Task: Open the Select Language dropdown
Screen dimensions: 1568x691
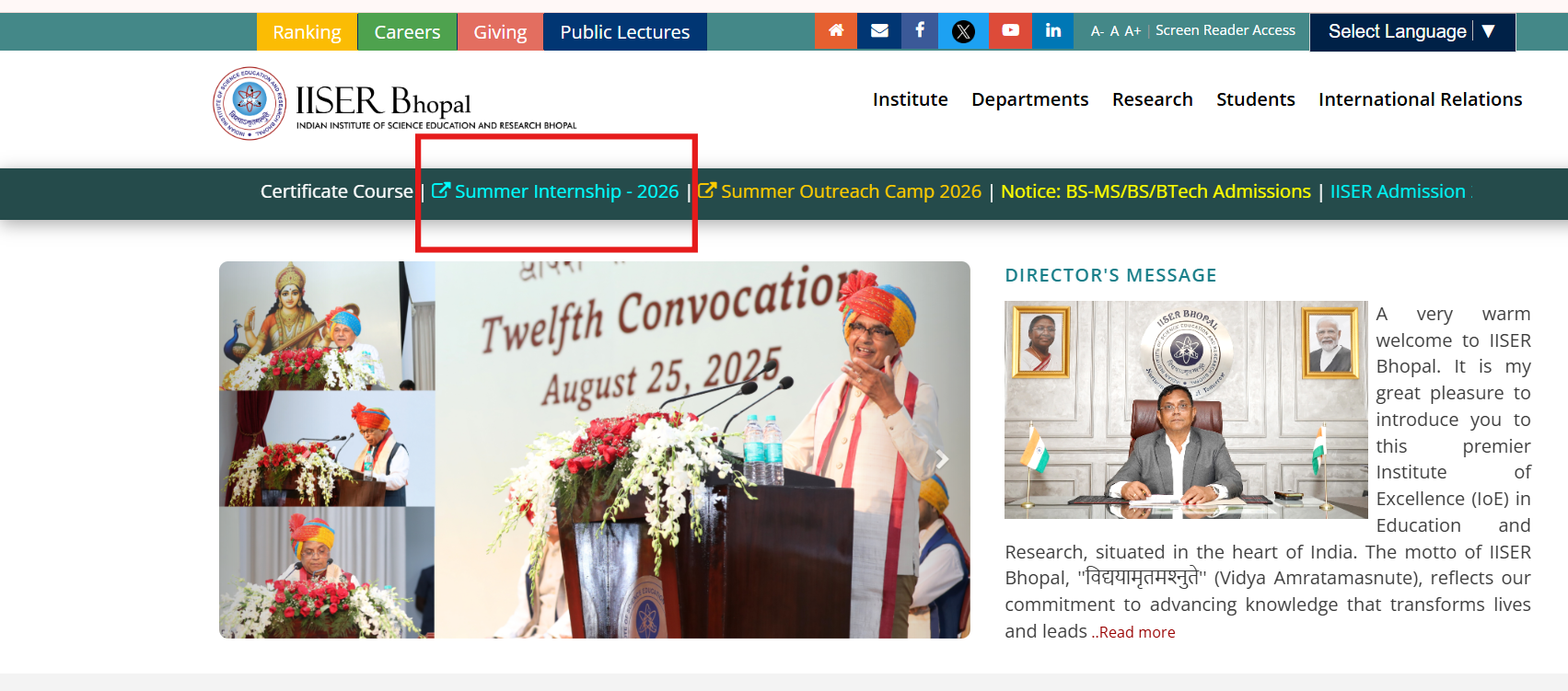Action: pyautogui.click(x=1411, y=31)
